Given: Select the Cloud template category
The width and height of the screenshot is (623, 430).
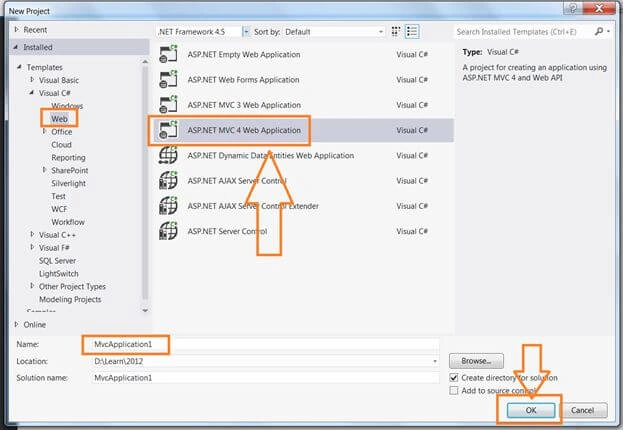Looking at the screenshot, I should 61,145.
